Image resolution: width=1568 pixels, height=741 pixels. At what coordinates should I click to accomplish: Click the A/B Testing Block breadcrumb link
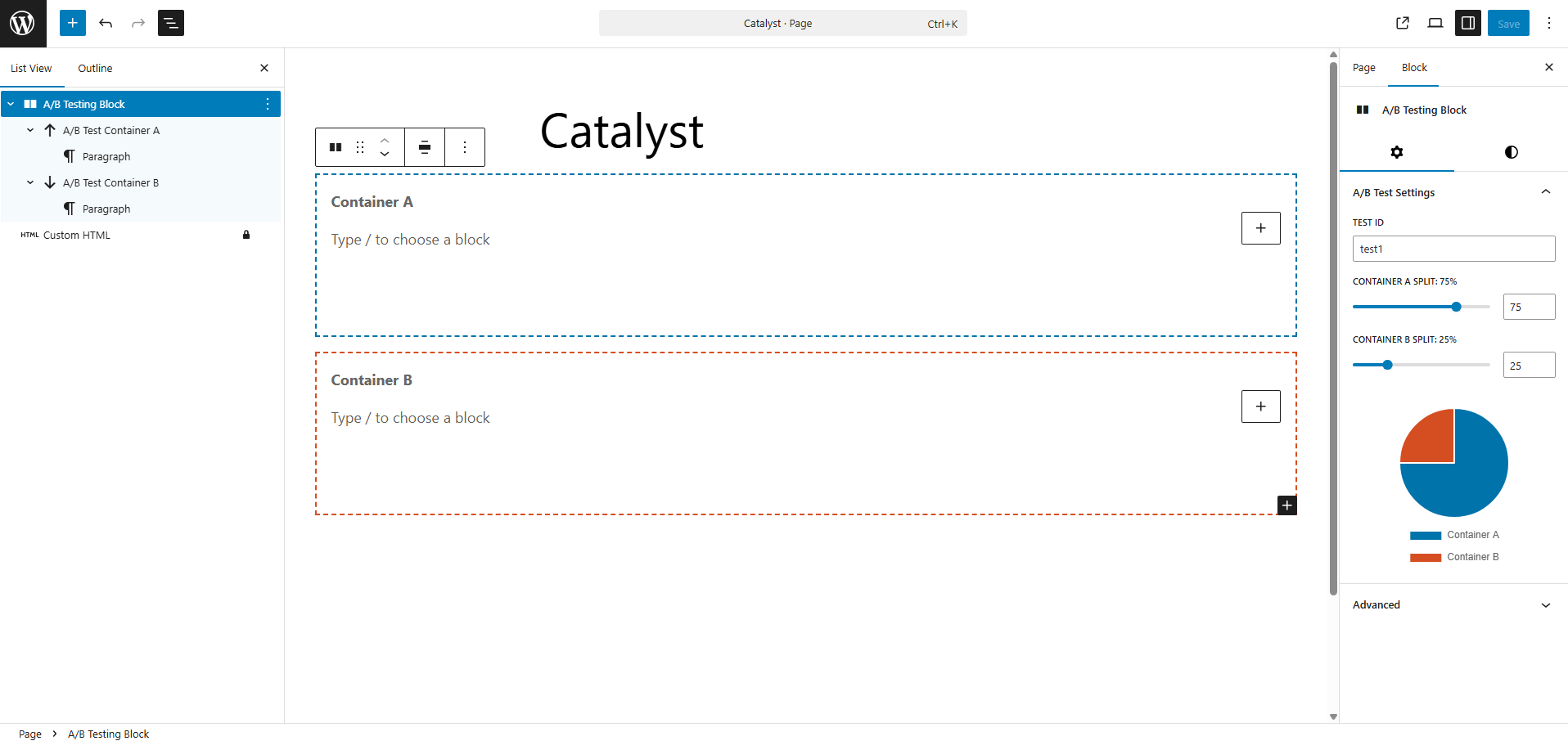(x=108, y=734)
